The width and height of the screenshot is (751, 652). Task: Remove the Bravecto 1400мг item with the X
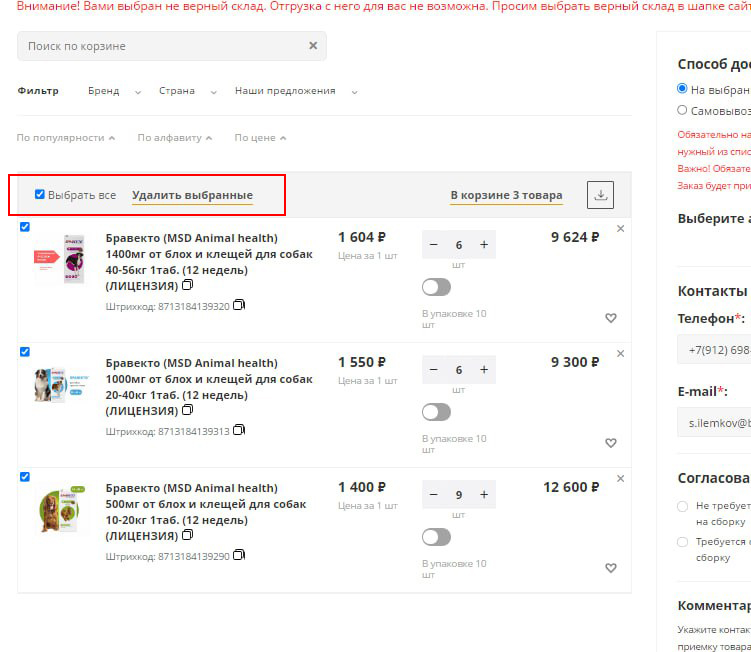click(620, 229)
